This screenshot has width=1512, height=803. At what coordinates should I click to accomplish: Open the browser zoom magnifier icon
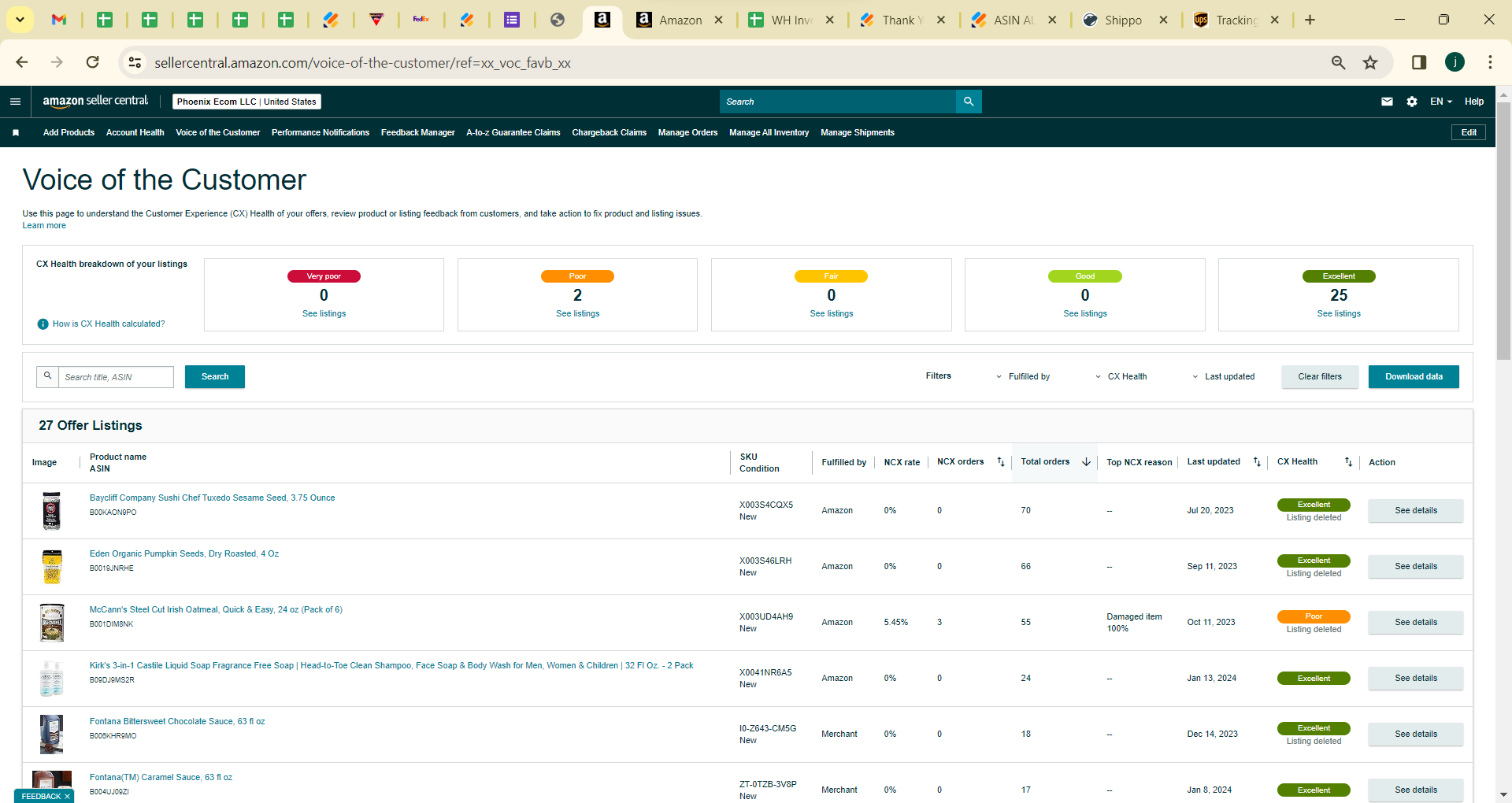[1338, 62]
